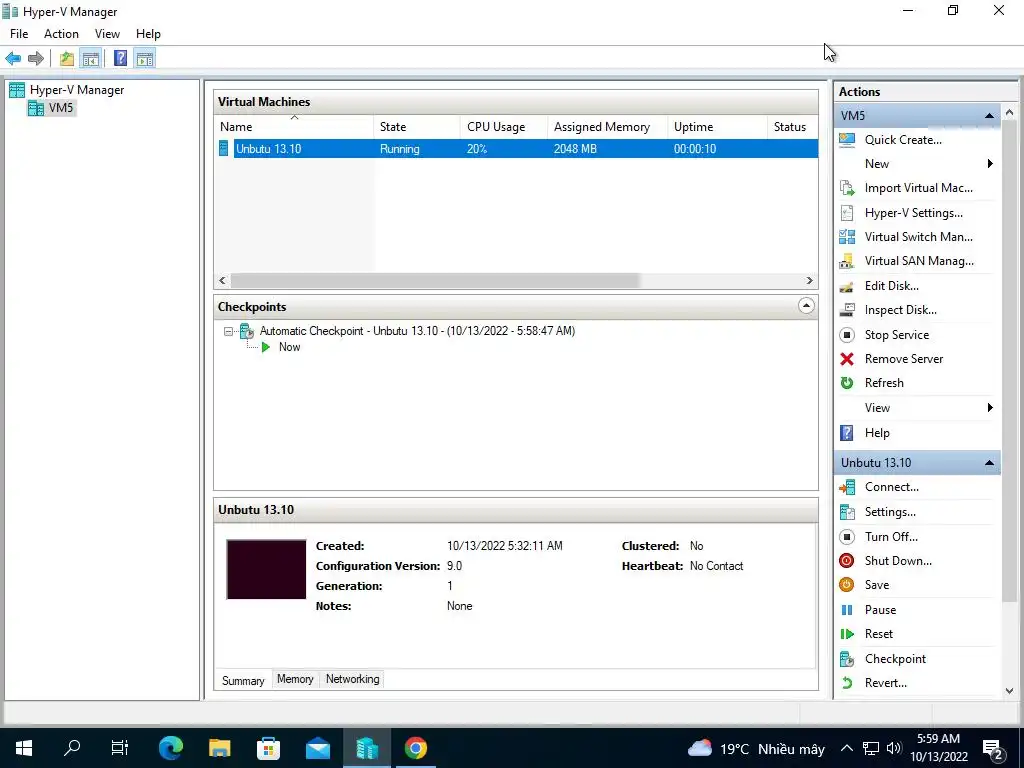The width and height of the screenshot is (1024, 768).
Task: Click the Import Virtual Machine icon
Action: click(x=847, y=188)
